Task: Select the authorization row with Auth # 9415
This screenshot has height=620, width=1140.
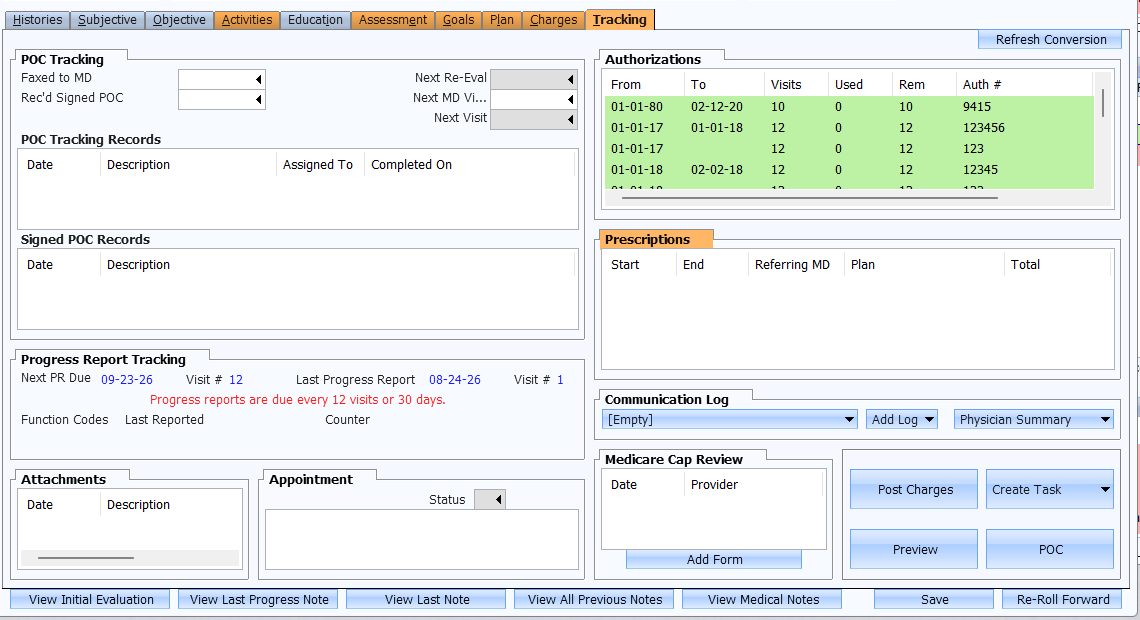Action: coord(849,107)
